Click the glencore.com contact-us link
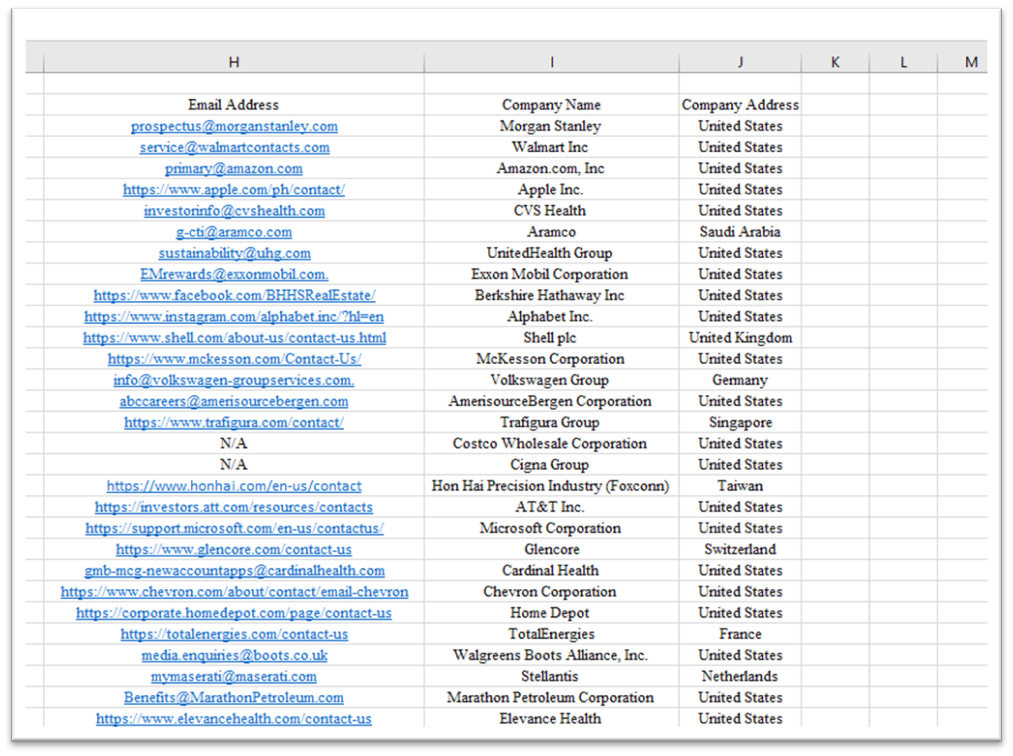Image resolution: width=1013 pixels, height=756 pixels. [x=234, y=549]
